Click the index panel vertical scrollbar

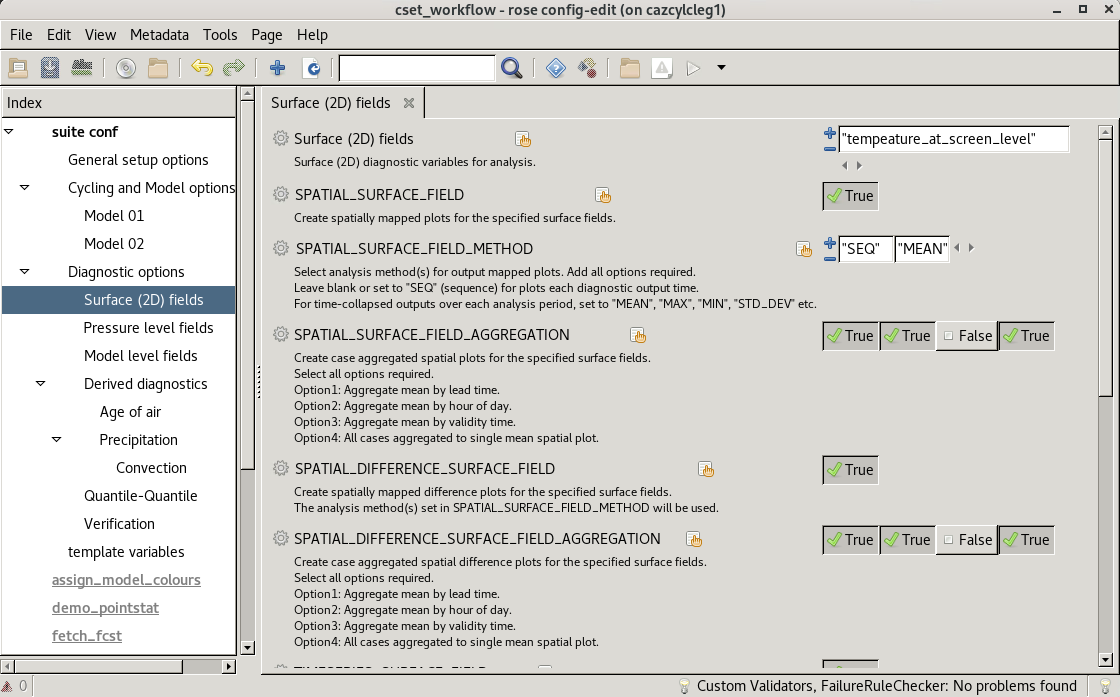[x=247, y=286]
